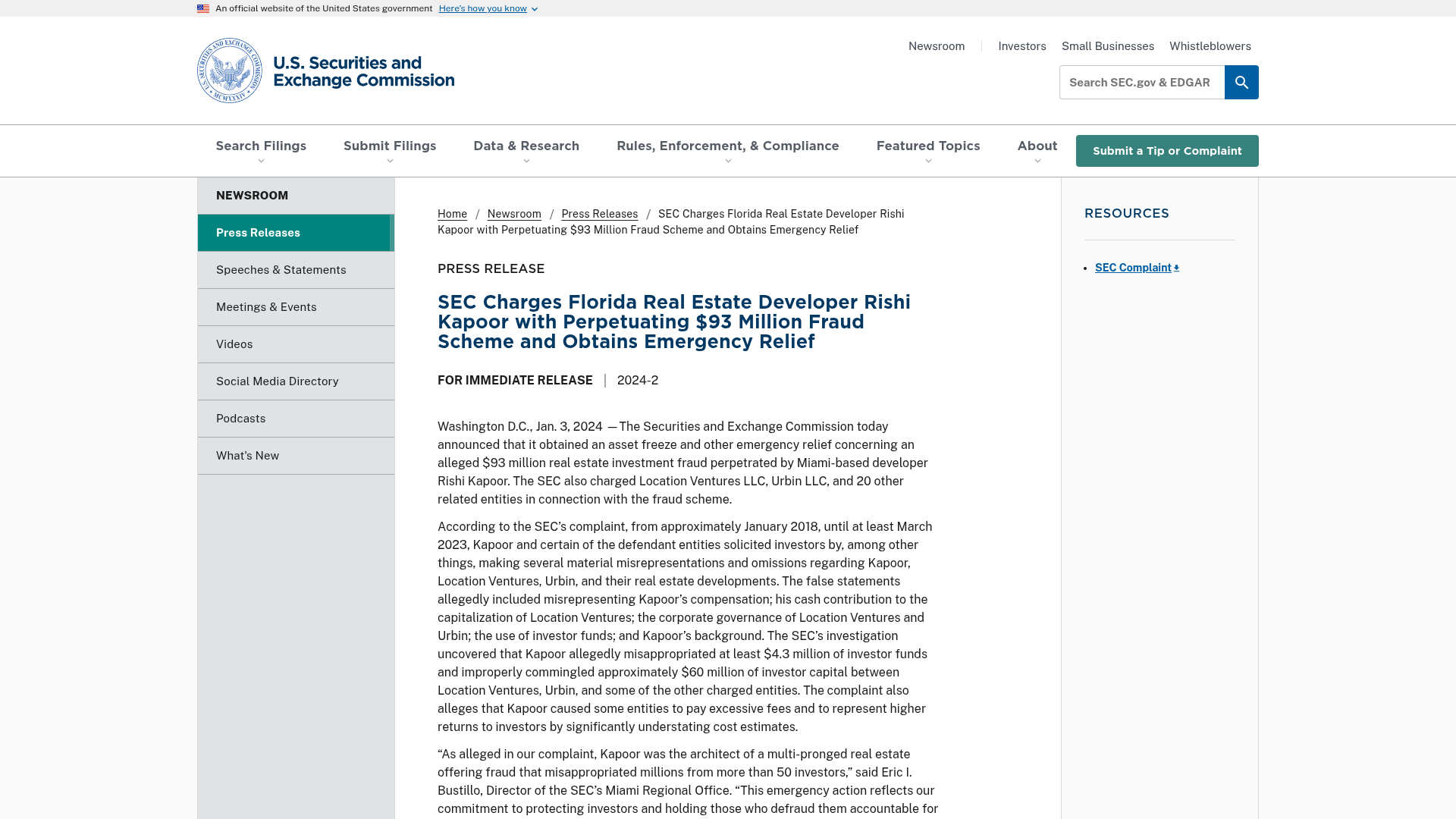Open the Search Filings dropdown menu

261,151
